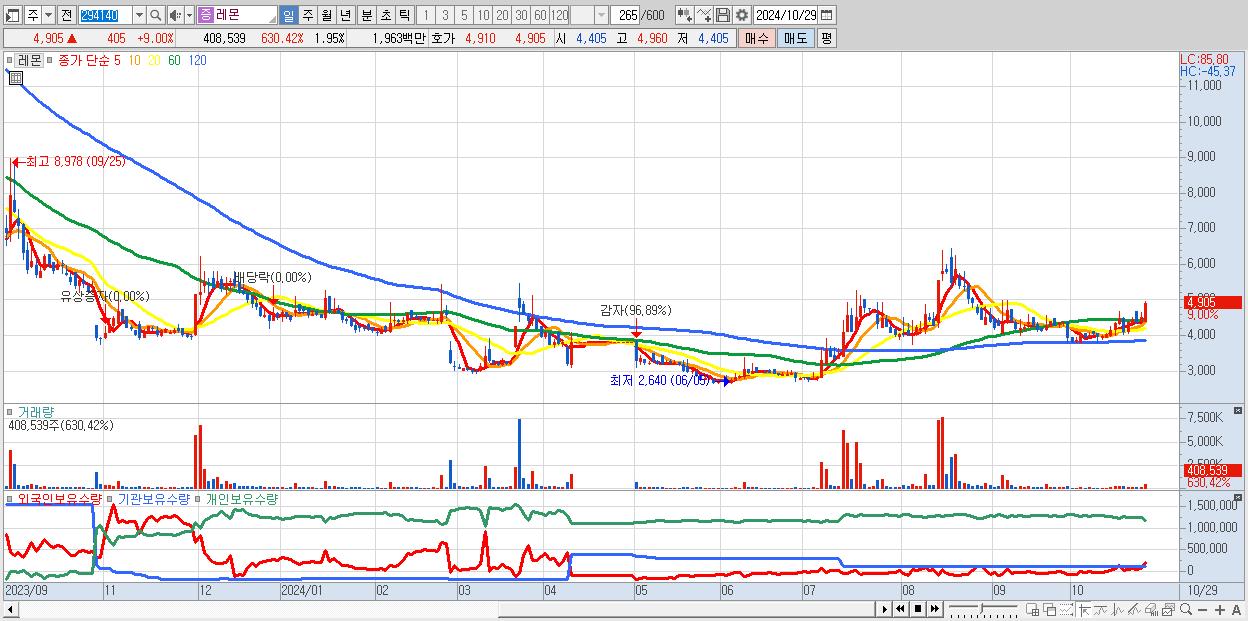Viewport: 1248px width, 621px height.
Task: Click the moving average 5 legend
Action: pos(117,60)
